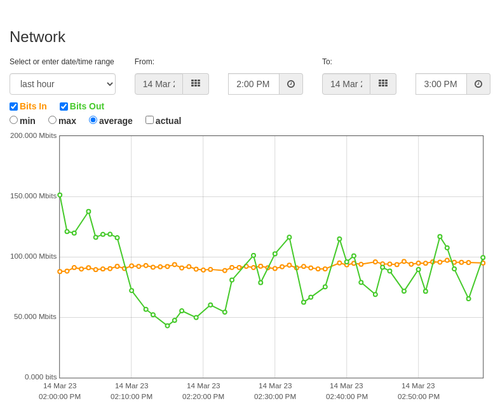Click the To date field '14 Mar'

346,84
